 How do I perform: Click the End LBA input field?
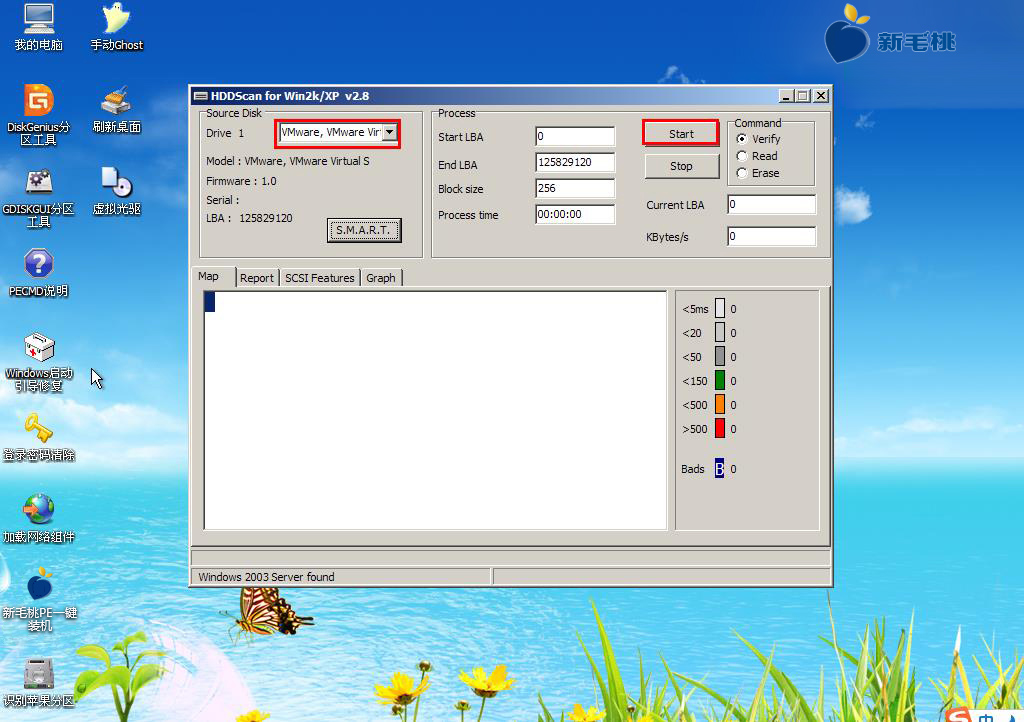[575, 162]
